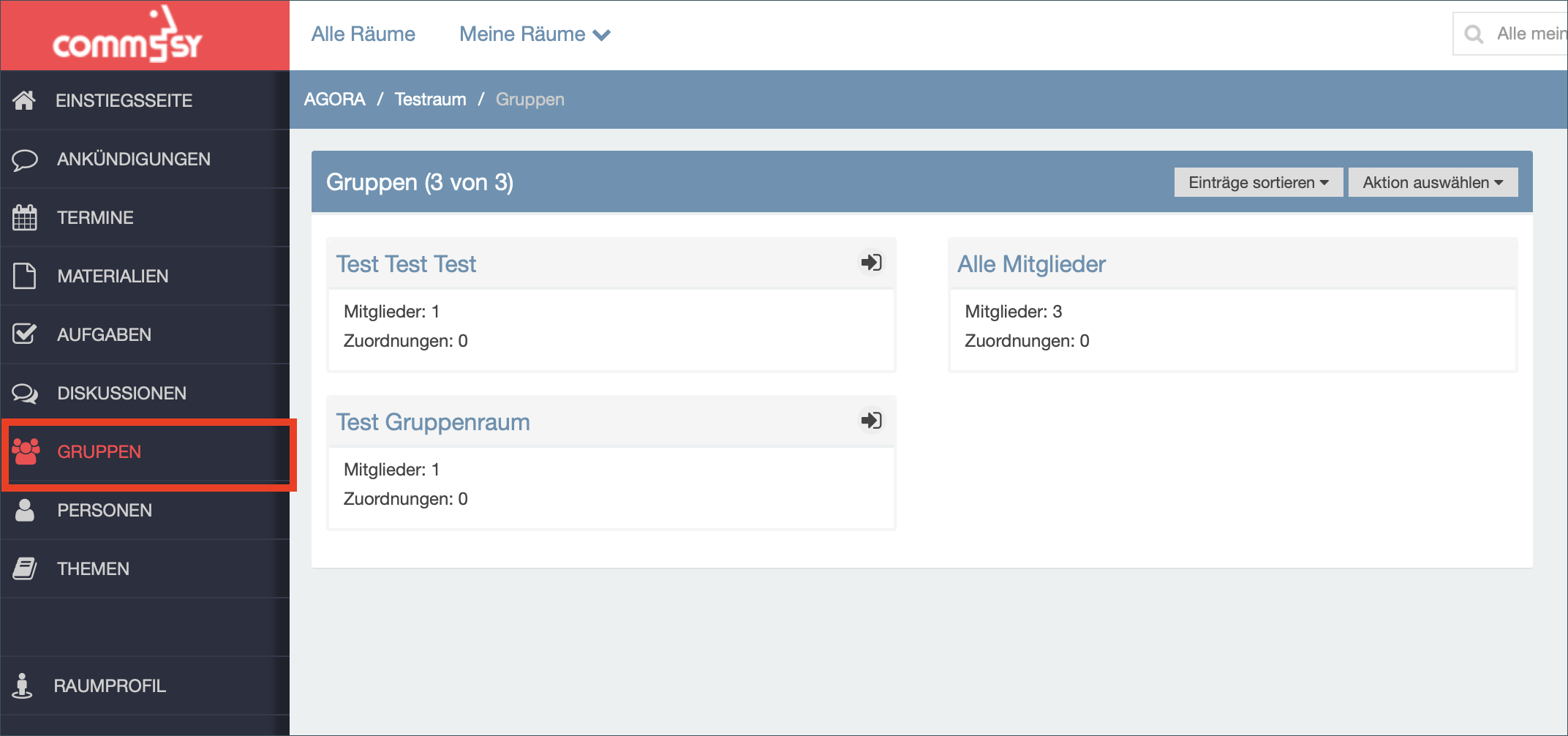Click AGORA breadcrumb link
1568x736 pixels.
[334, 99]
